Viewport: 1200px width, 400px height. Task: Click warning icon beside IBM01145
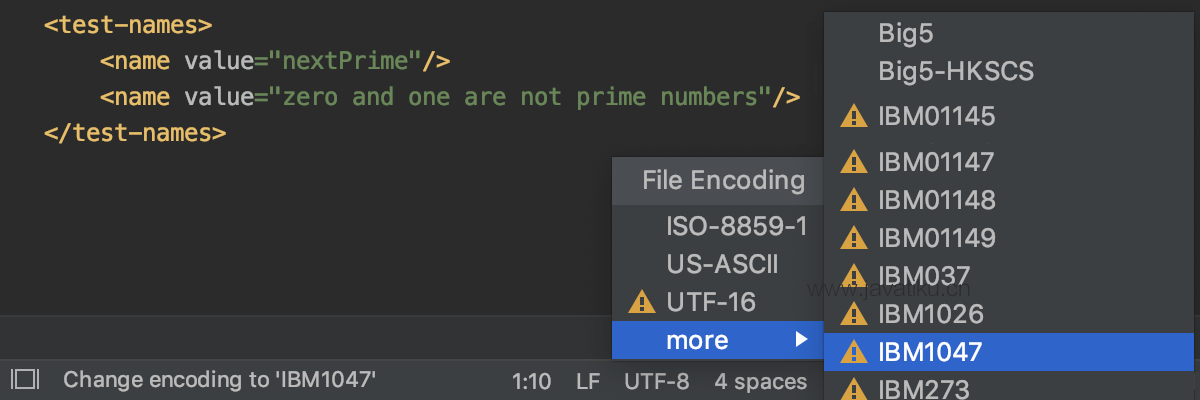[x=853, y=116]
